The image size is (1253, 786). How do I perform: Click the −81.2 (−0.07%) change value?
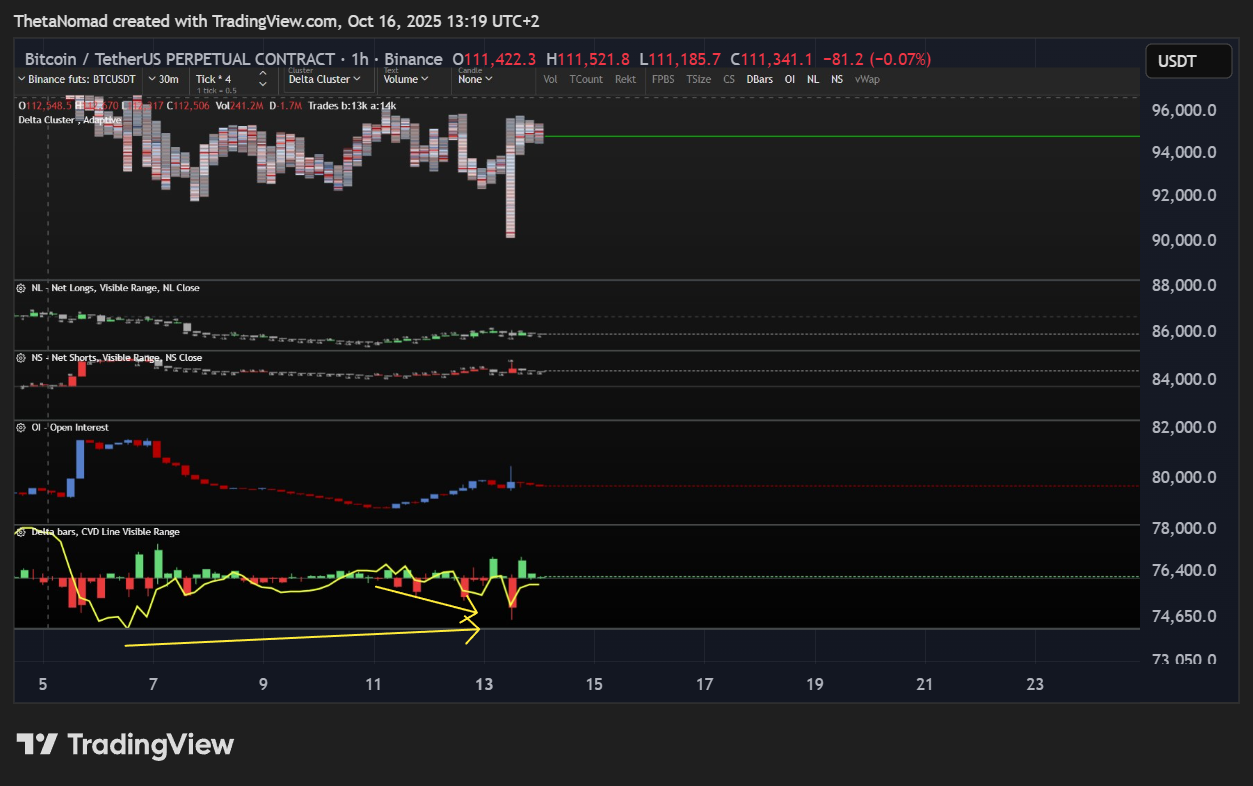pyautogui.click(x=876, y=60)
